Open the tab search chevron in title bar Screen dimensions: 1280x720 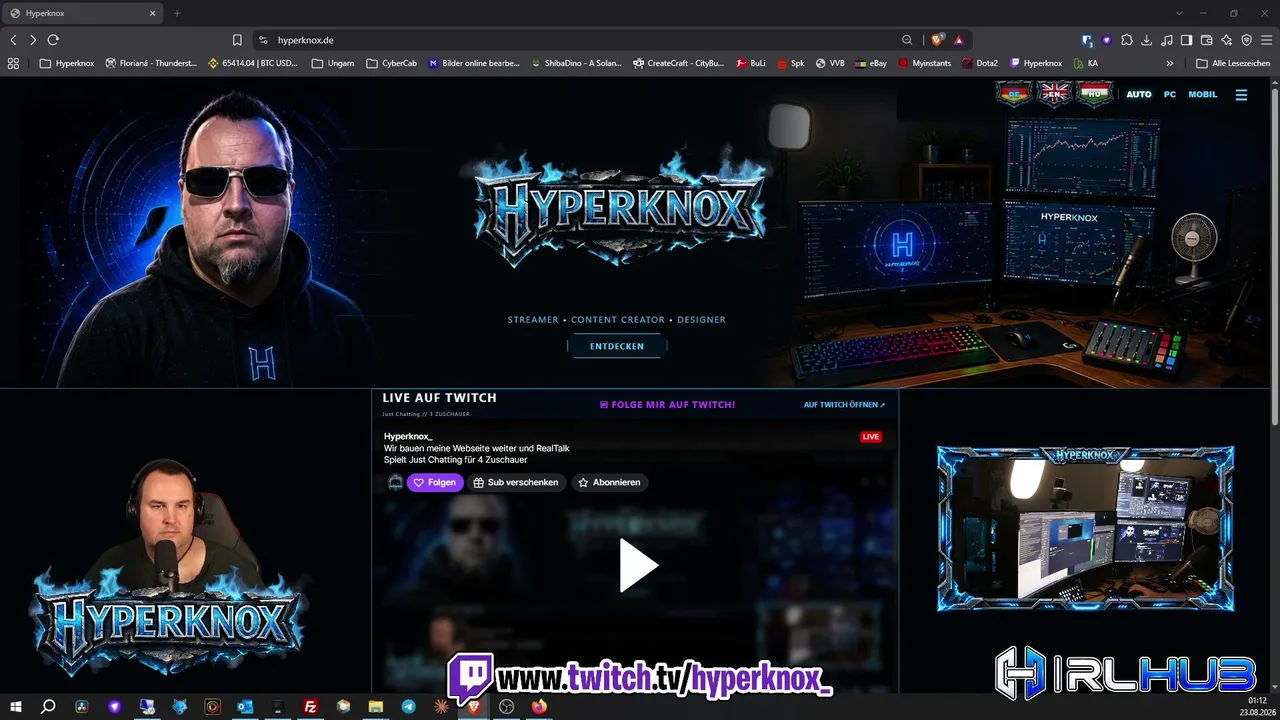point(1179,13)
